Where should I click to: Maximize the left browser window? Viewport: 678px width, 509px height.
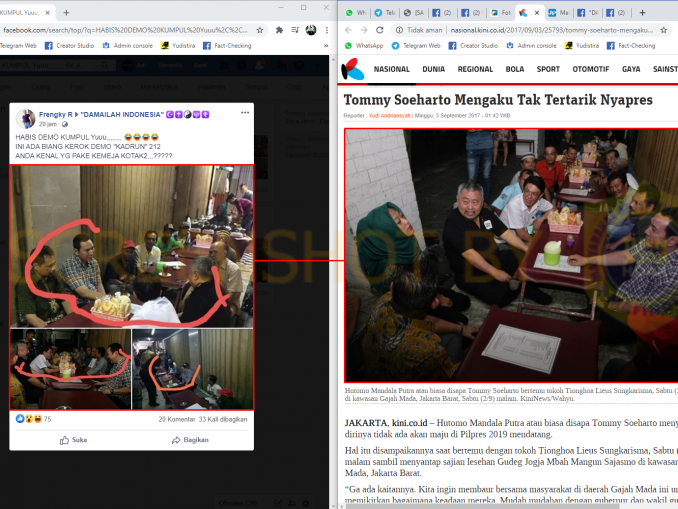pos(304,7)
